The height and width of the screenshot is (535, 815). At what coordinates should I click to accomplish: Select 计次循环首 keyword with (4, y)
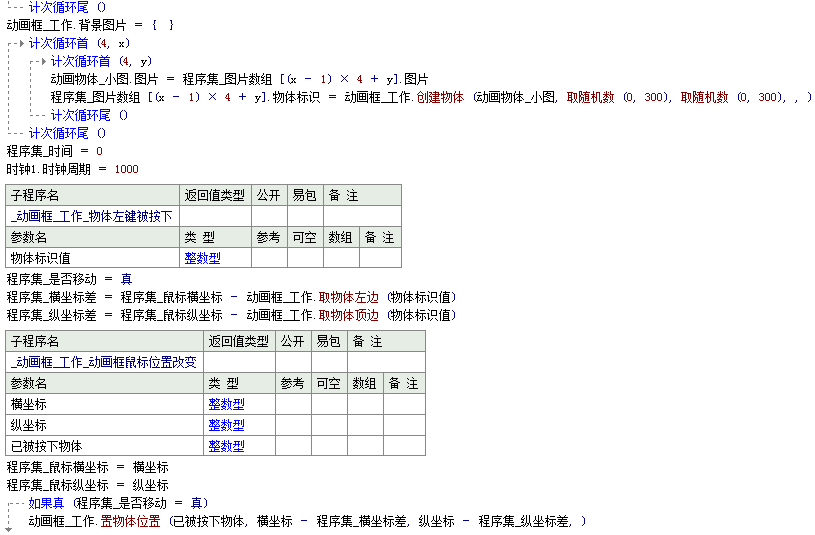[x=81, y=61]
